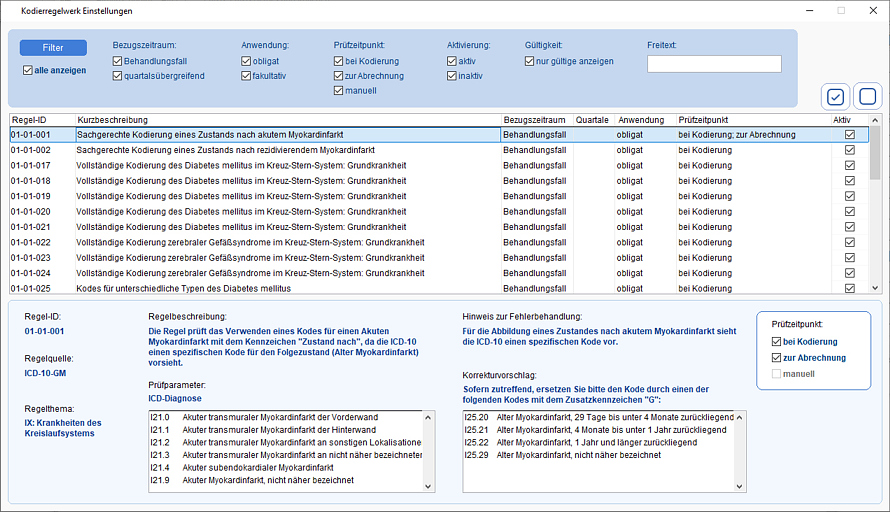This screenshot has height=512, width=890.
Task: Toggle 'bei Kodierung' in the Prüfzeitpunkt detail box
Action: (776, 342)
